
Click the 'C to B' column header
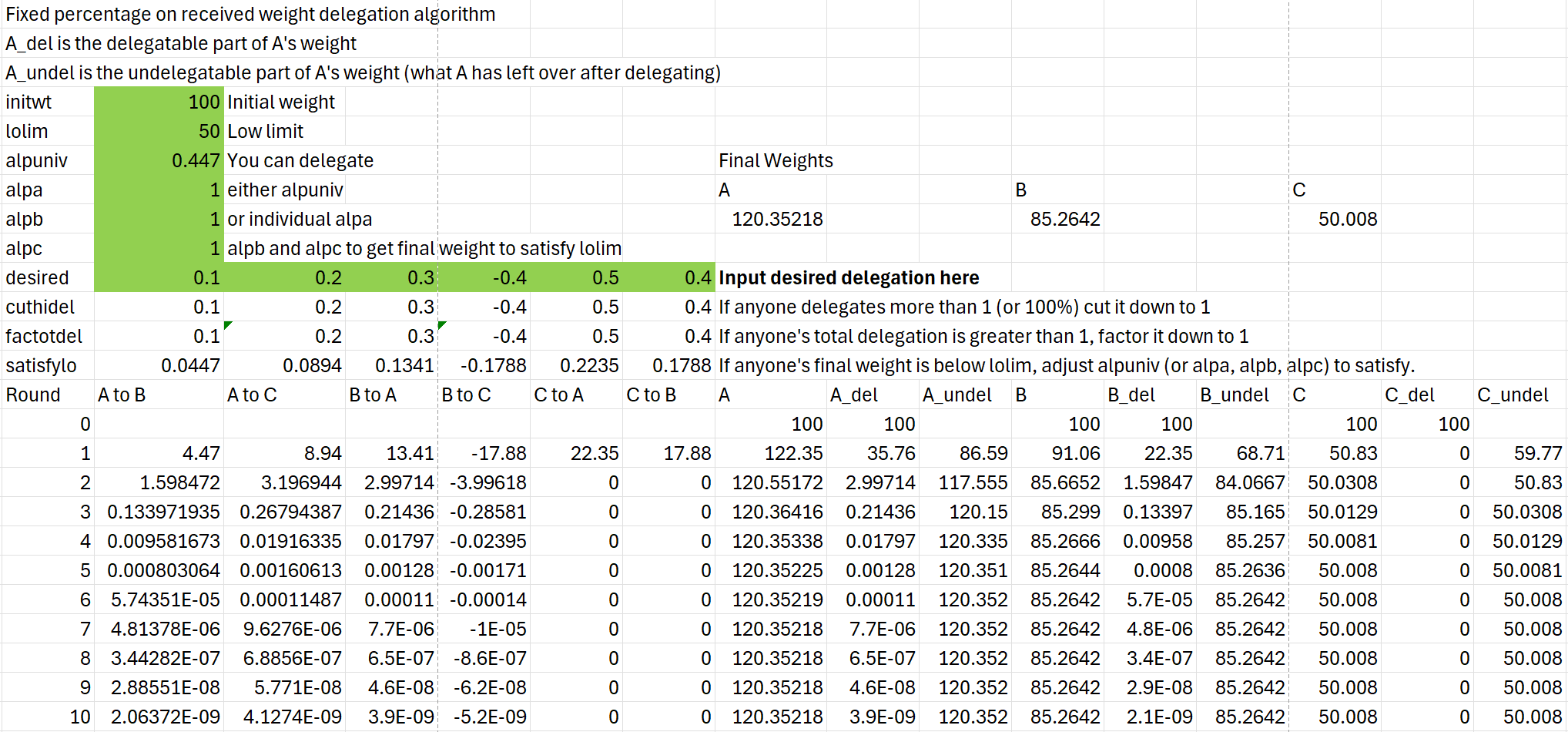click(668, 395)
